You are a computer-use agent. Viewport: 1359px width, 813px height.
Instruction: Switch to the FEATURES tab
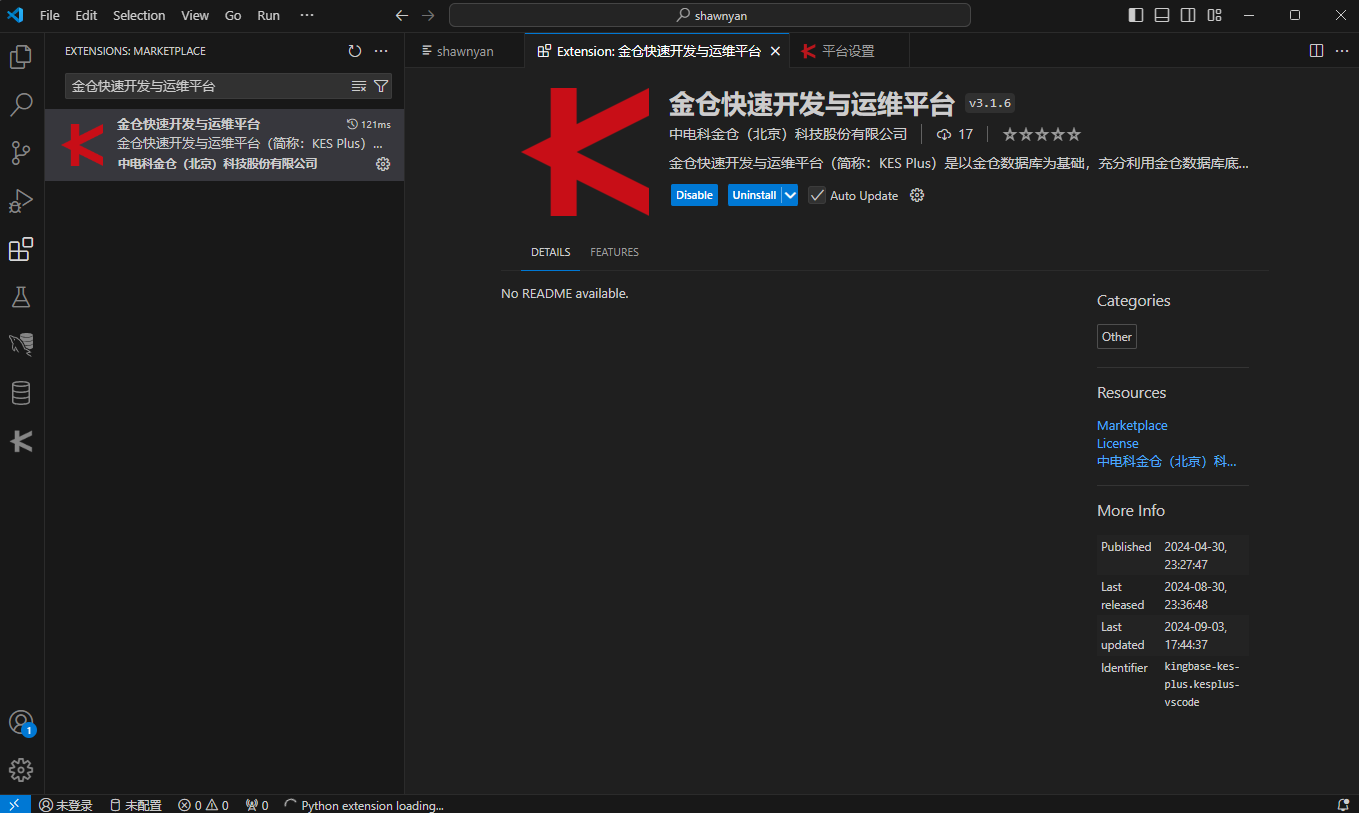pyautogui.click(x=614, y=252)
